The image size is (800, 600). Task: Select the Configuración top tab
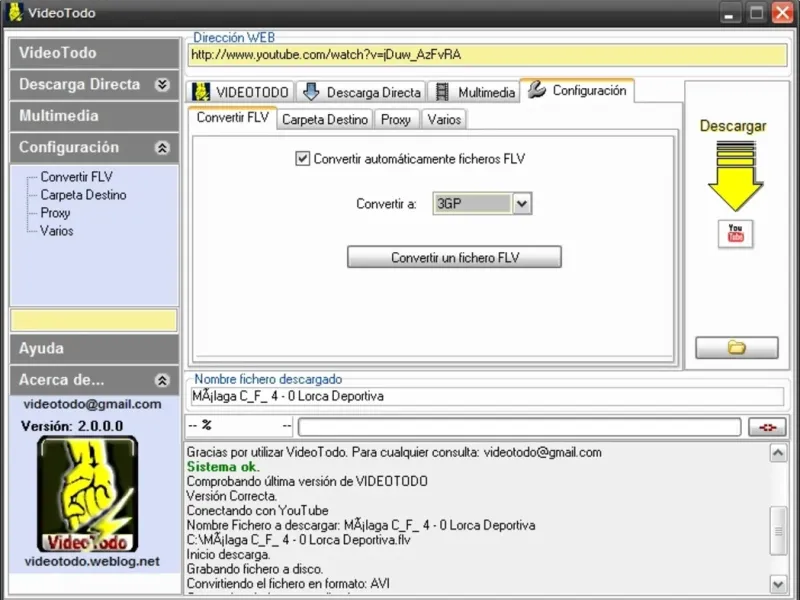tap(578, 91)
